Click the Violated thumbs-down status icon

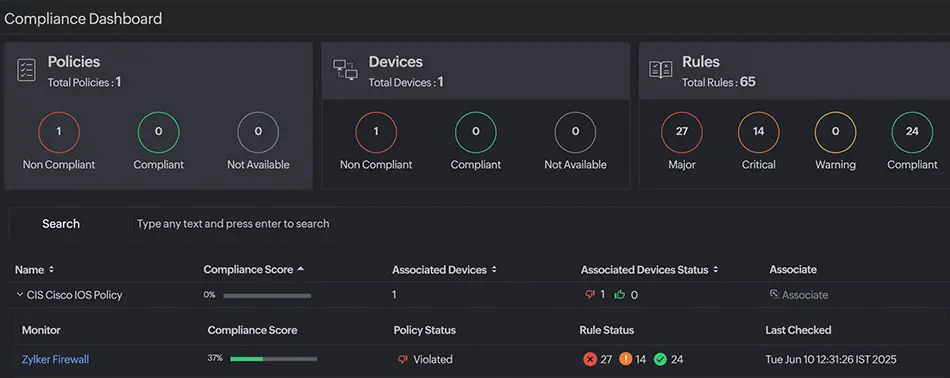tap(403, 359)
